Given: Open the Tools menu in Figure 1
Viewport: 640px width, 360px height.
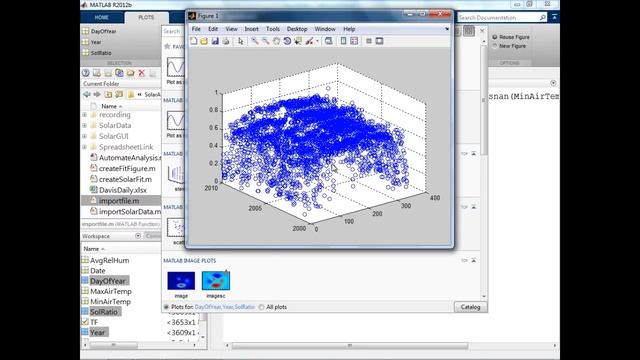Looking at the screenshot, I should (x=273, y=29).
